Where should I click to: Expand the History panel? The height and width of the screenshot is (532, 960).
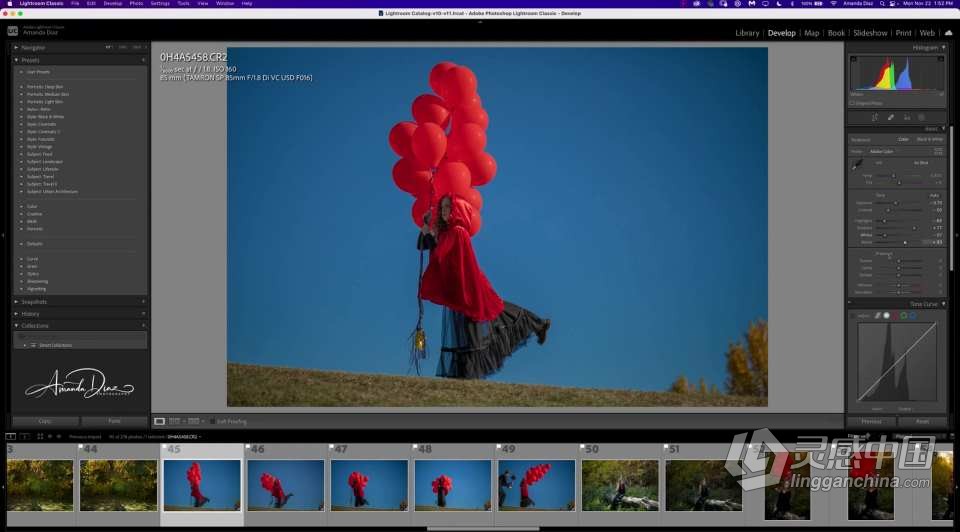pos(30,313)
